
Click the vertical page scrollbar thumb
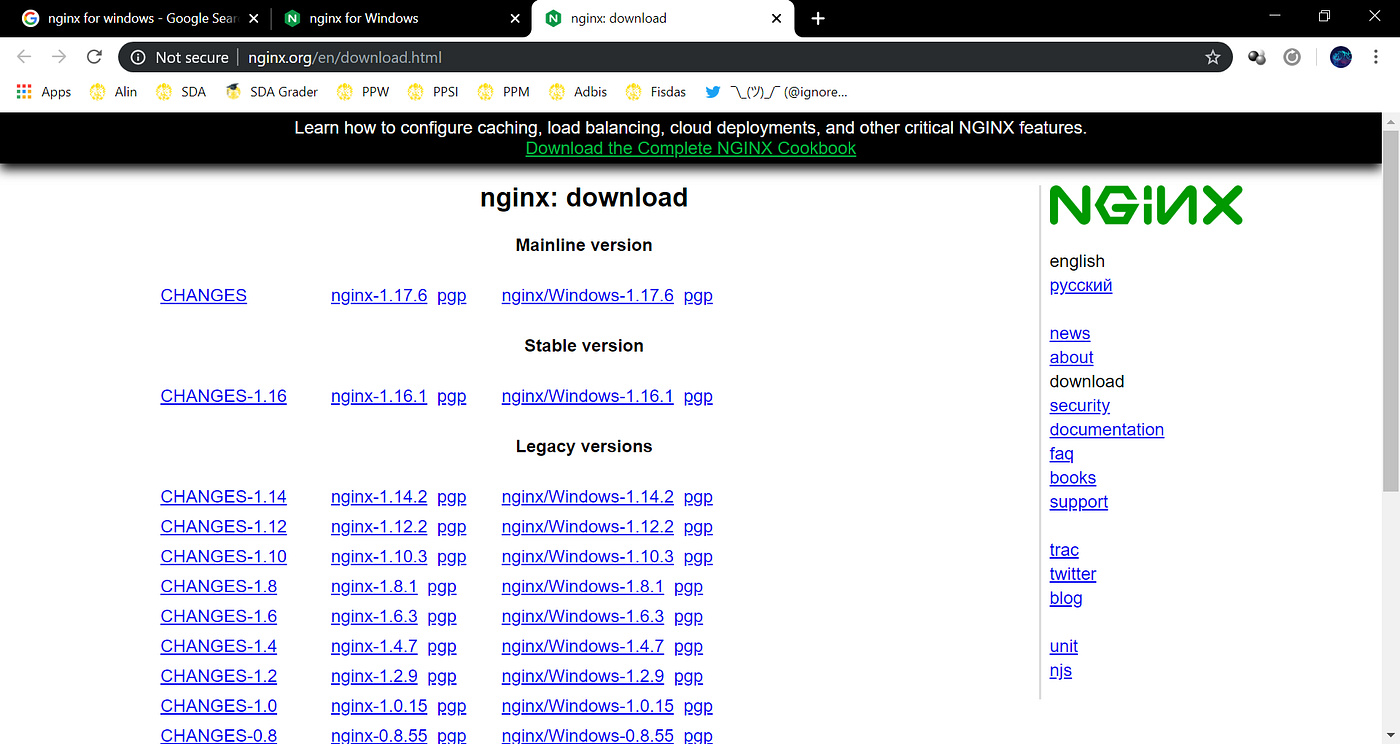(x=1390, y=310)
